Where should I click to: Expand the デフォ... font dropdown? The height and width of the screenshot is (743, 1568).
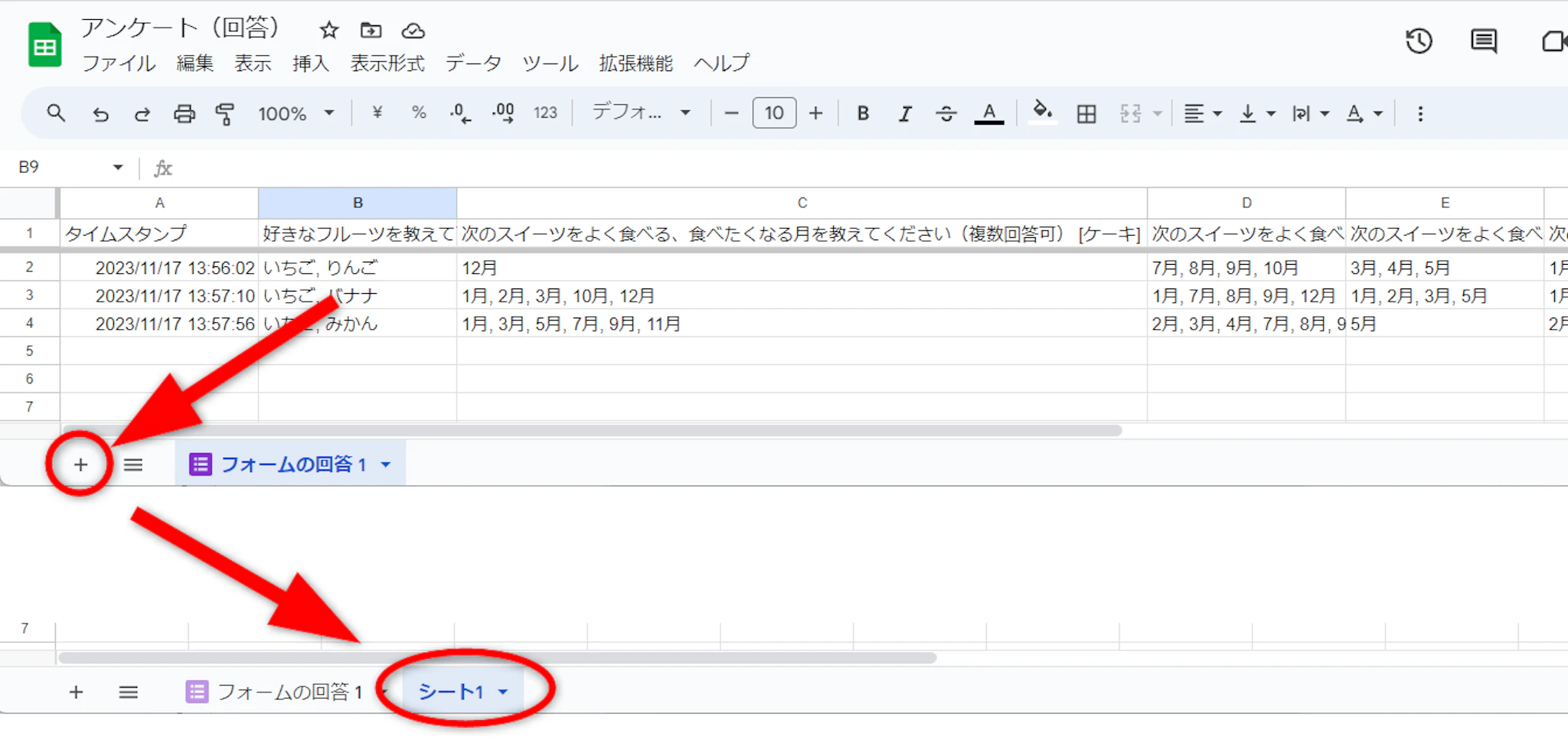[x=642, y=113]
